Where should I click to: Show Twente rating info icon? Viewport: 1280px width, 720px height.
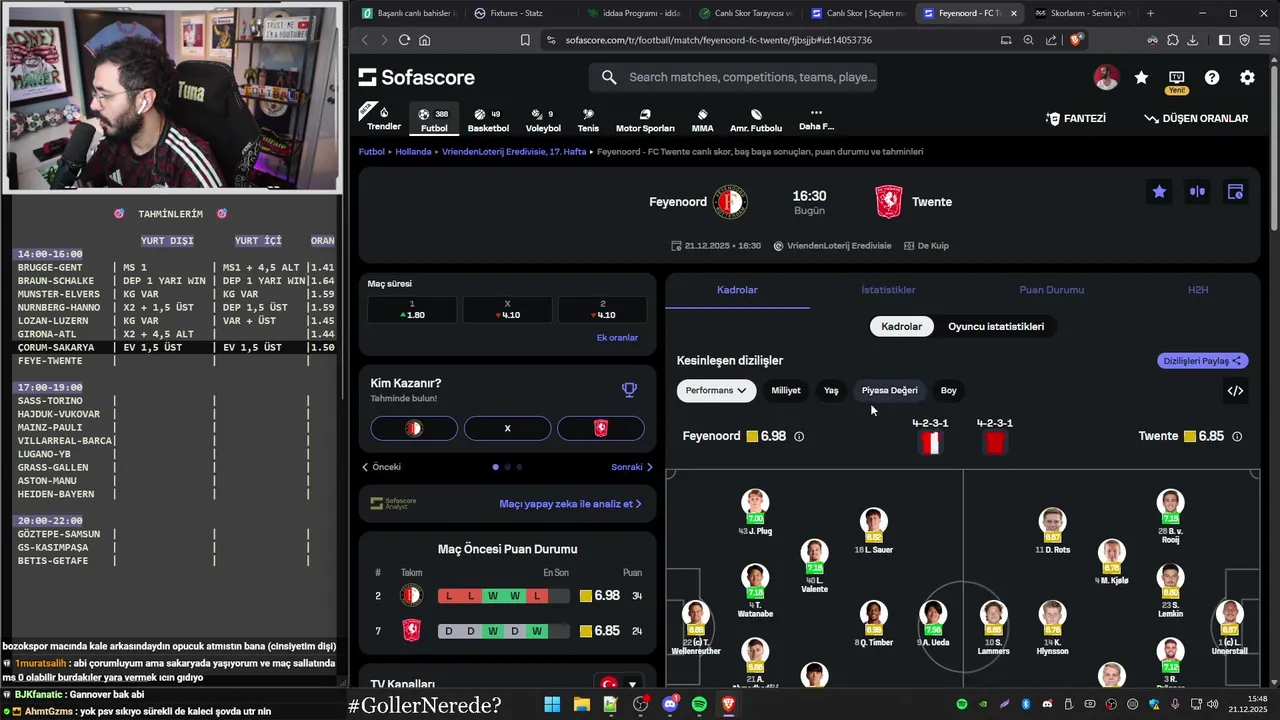[1237, 436]
